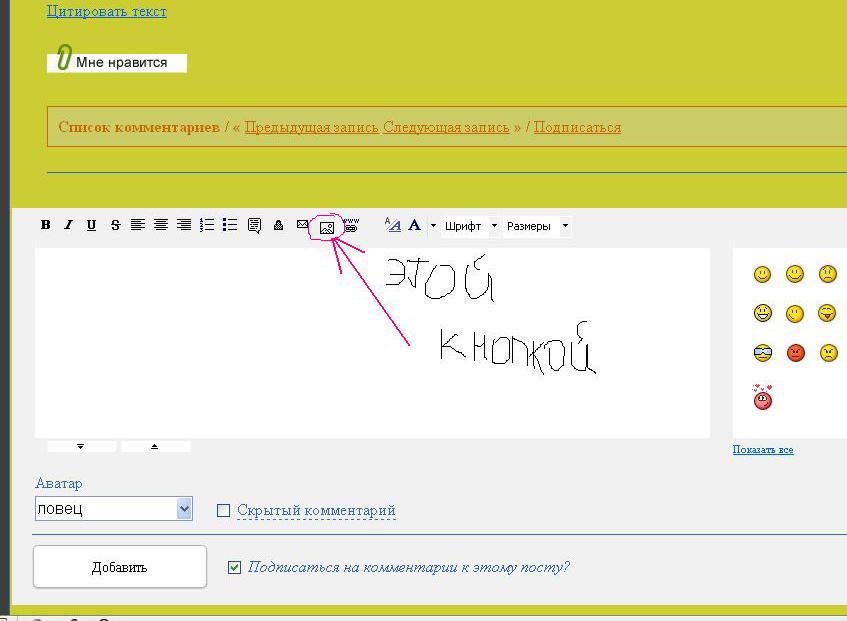Insert a numbered list
The image size is (847, 621).
pos(207,225)
